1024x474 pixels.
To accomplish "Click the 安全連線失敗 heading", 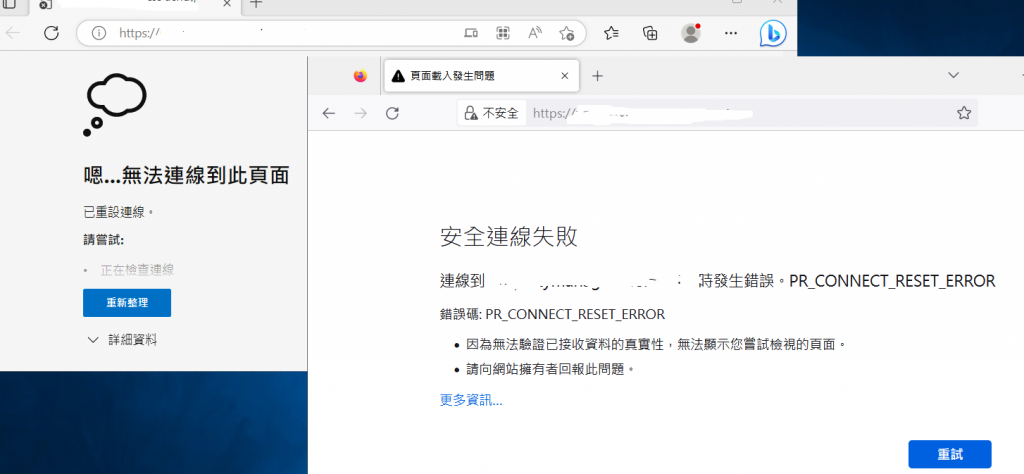I will point(509,237).
